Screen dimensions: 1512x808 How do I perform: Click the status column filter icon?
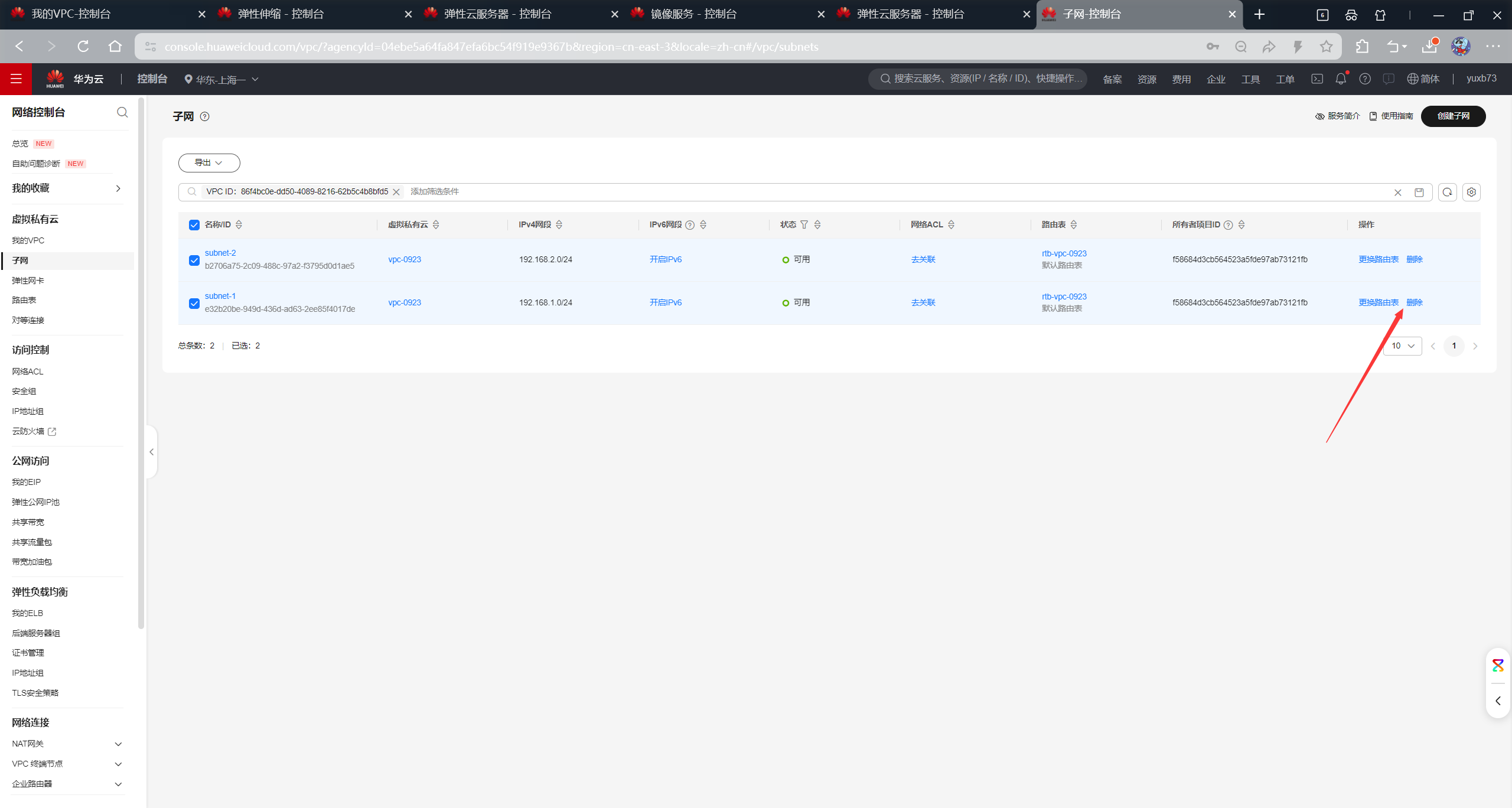(804, 224)
